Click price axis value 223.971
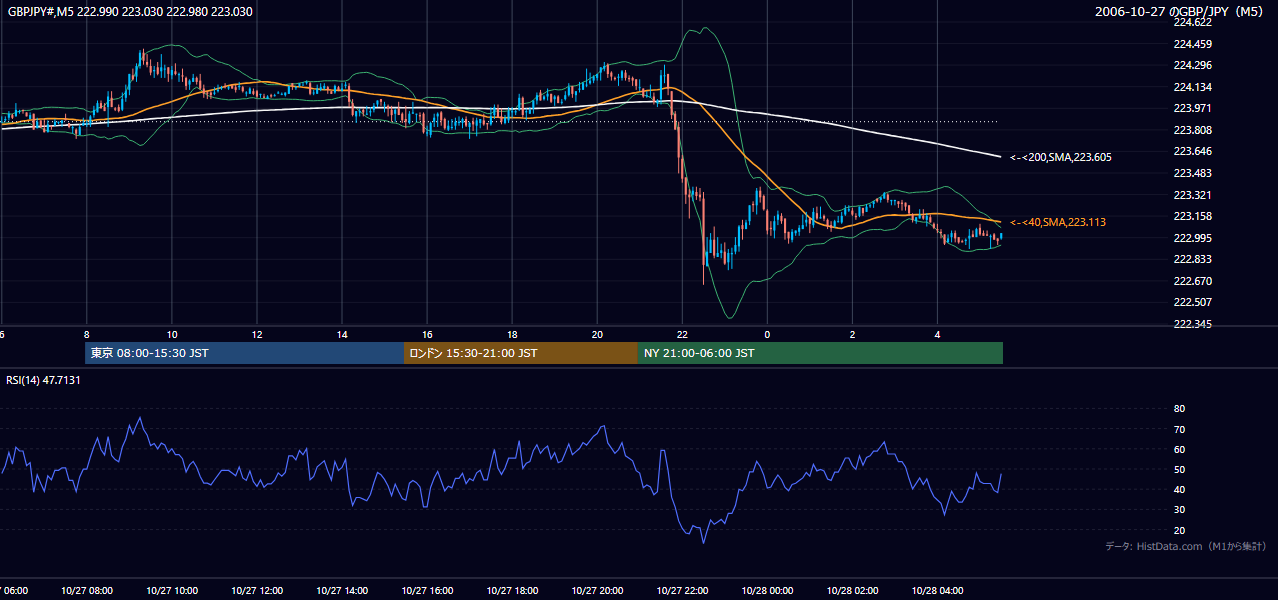 click(x=1192, y=108)
